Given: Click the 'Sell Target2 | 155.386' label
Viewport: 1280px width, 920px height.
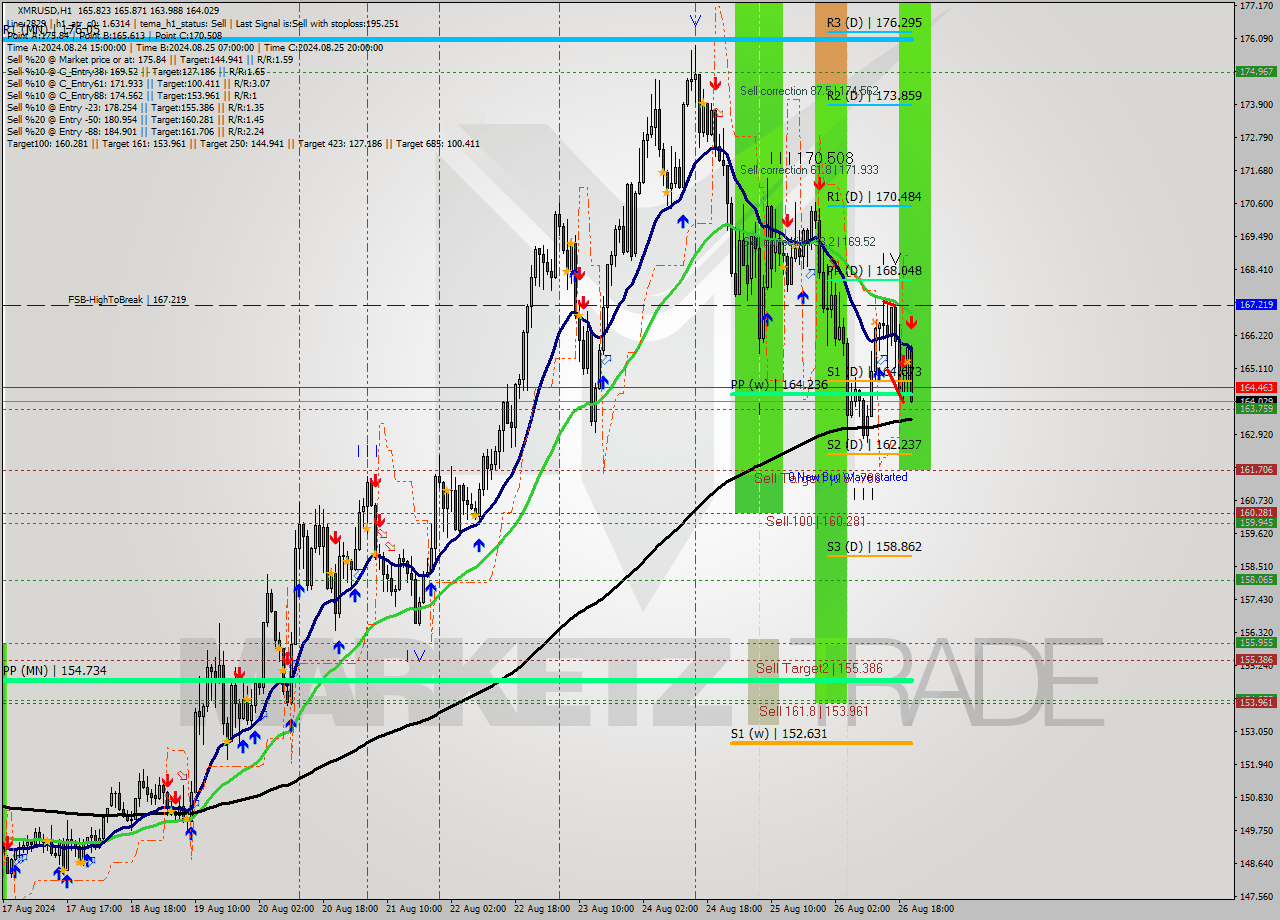Looking at the screenshot, I should pos(819,668).
